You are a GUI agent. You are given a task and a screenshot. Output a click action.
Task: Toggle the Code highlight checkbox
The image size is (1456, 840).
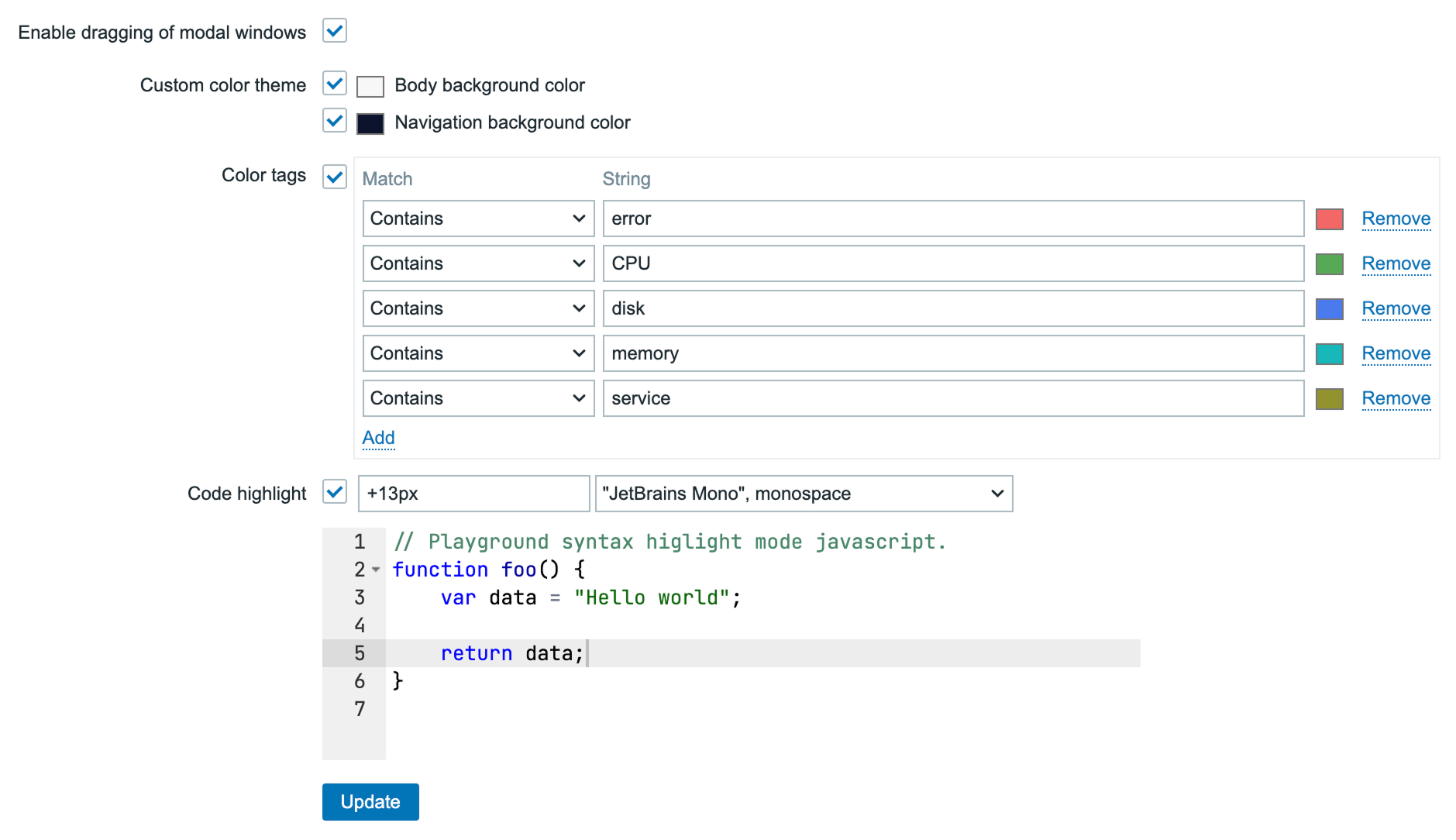[x=335, y=492]
